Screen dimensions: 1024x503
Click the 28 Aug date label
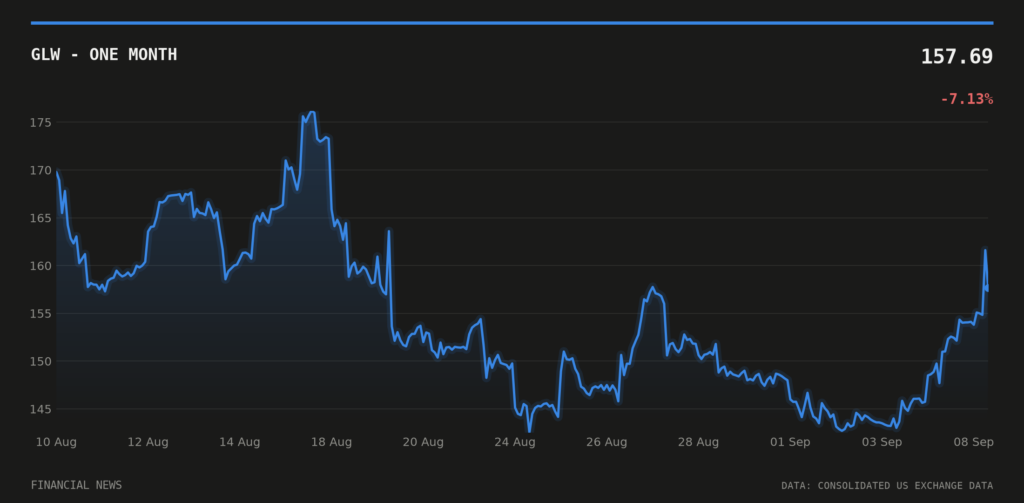click(x=698, y=442)
